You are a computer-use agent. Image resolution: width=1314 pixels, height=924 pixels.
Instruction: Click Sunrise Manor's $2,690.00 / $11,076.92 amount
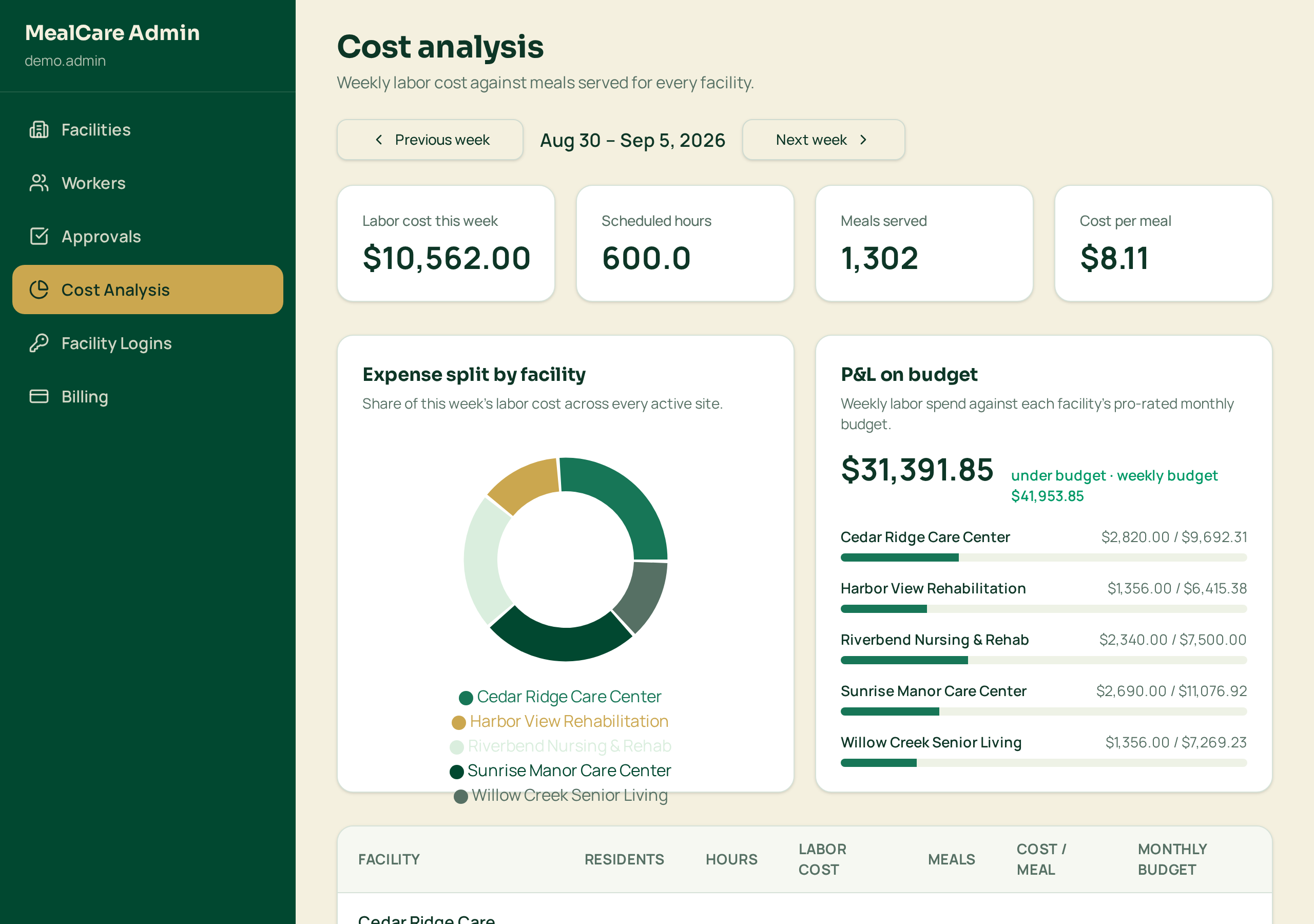point(1171,691)
